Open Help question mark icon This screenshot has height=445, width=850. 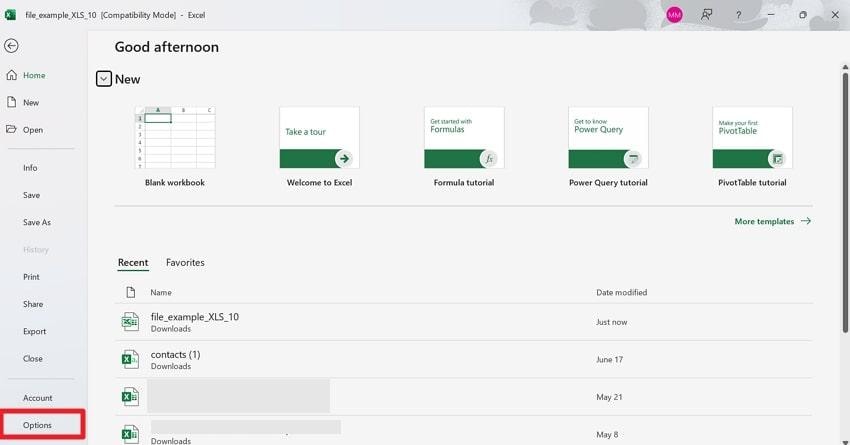click(738, 15)
